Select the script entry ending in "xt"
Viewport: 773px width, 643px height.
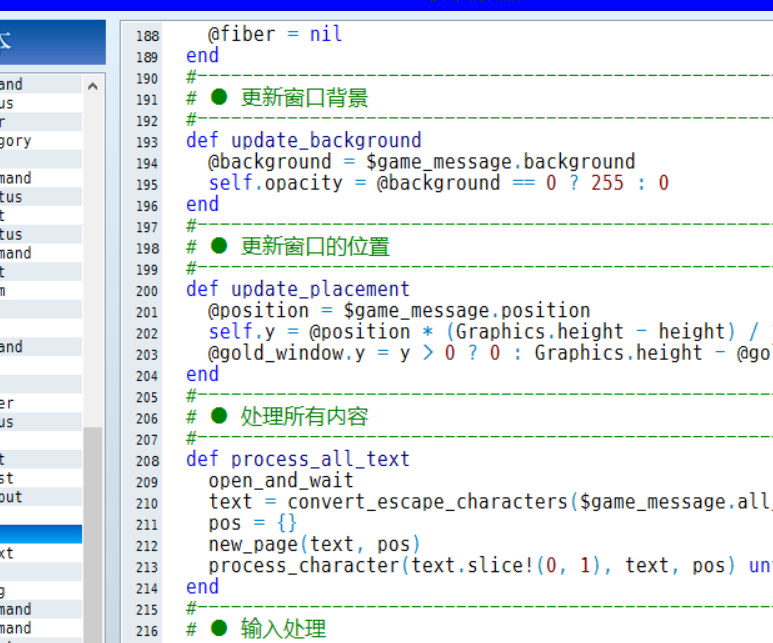click(x=41, y=553)
